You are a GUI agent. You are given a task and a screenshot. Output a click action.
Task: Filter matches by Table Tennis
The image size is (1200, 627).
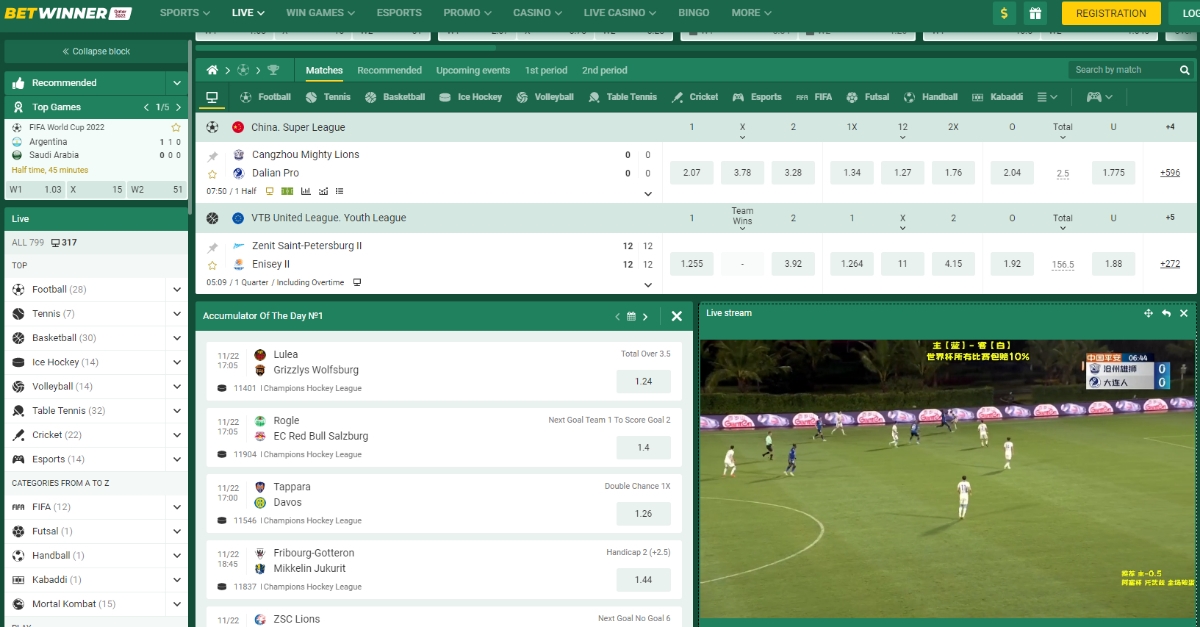[623, 97]
